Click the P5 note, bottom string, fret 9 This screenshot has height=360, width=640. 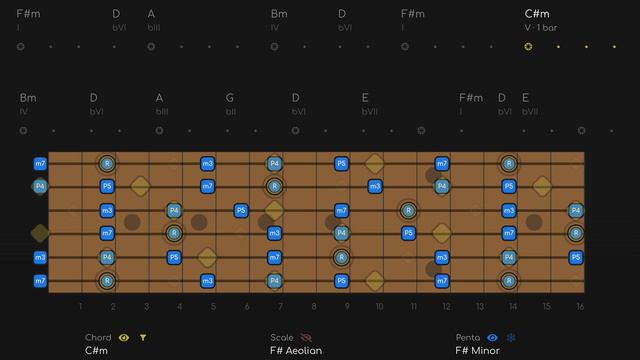pyautogui.click(x=342, y=281)
